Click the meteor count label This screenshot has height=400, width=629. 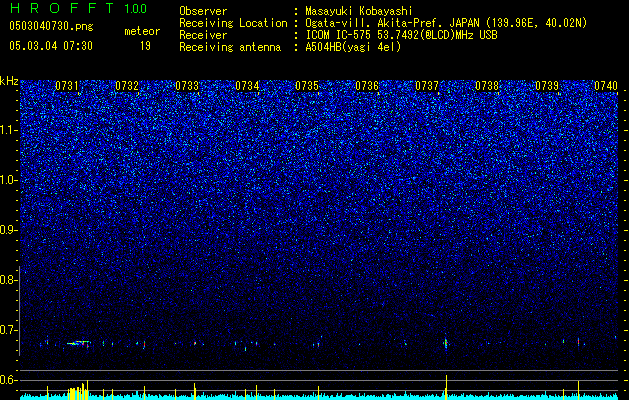(142, 31)
